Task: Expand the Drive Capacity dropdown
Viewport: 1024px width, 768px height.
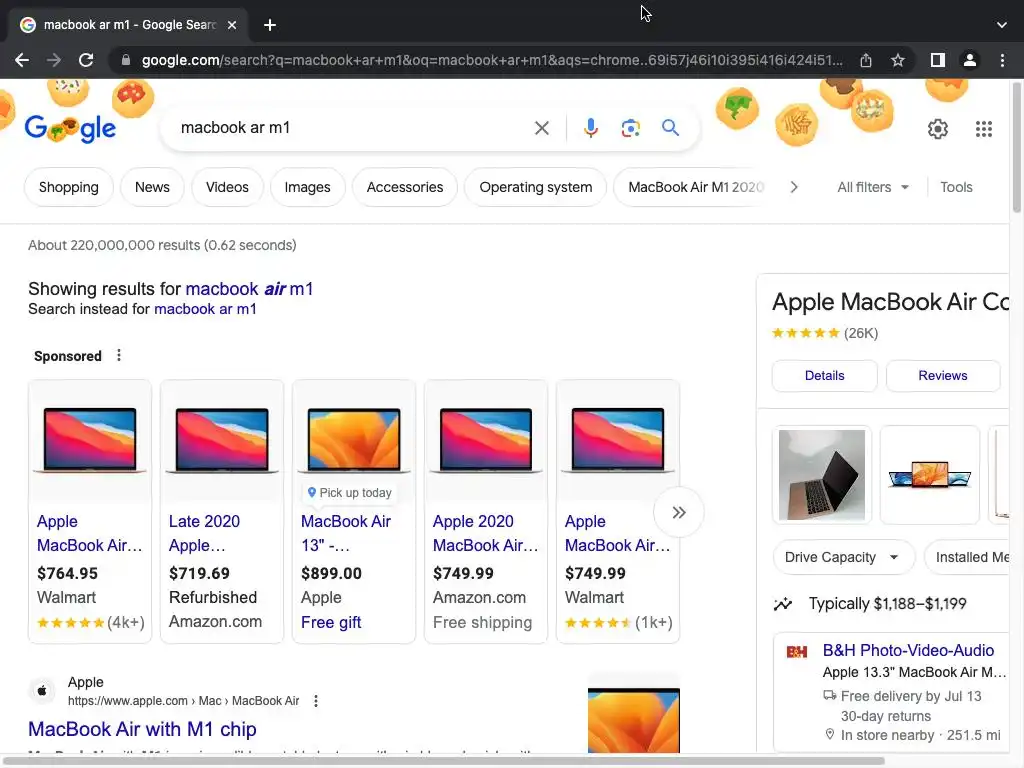Action: click(x=843, y=557)
